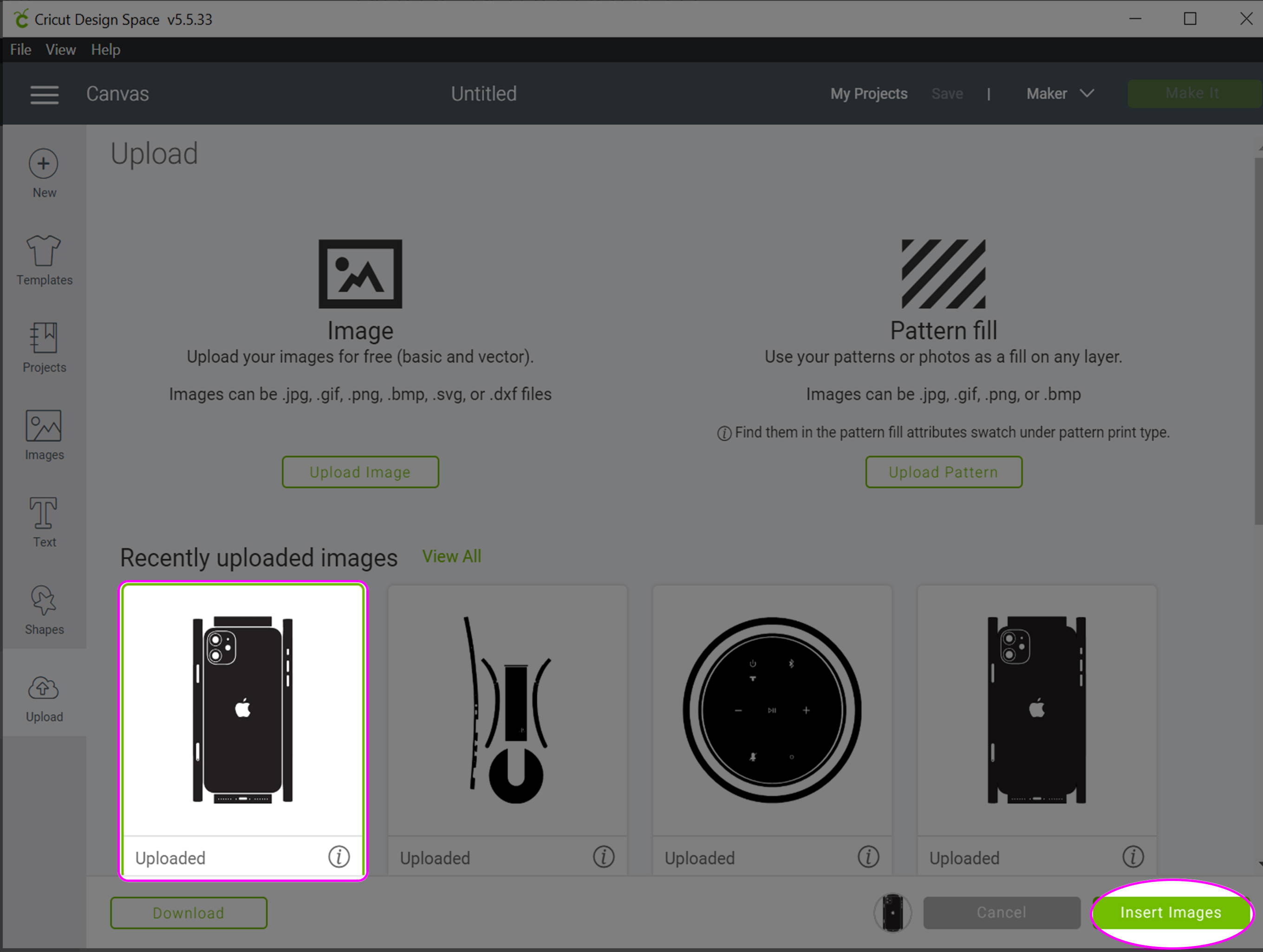This screenshot has width=1263, height=952.
Task: Show info for the curved strips upload
Action: coord(604,857)
